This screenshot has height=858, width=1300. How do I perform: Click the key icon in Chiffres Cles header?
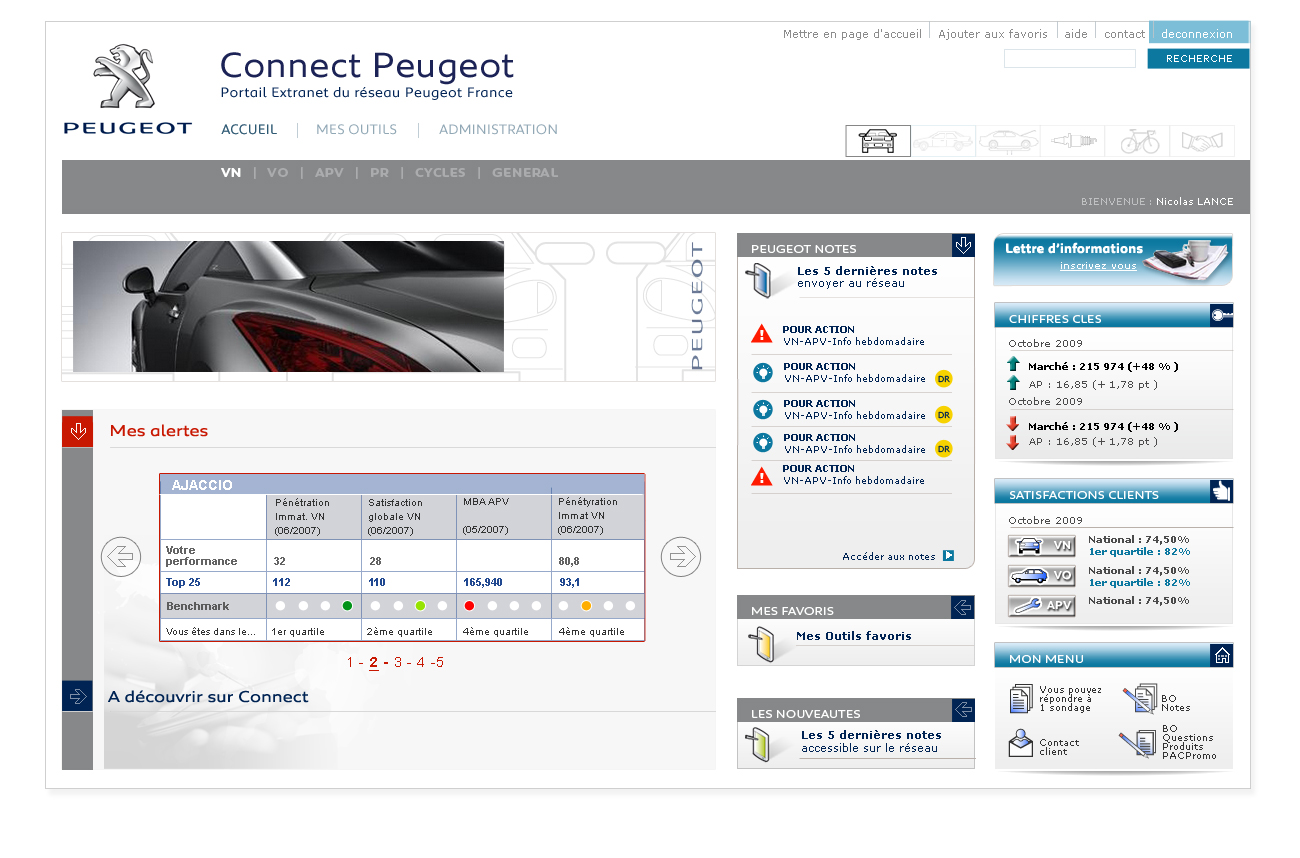pyautogui.click(x=1221, y=316)
